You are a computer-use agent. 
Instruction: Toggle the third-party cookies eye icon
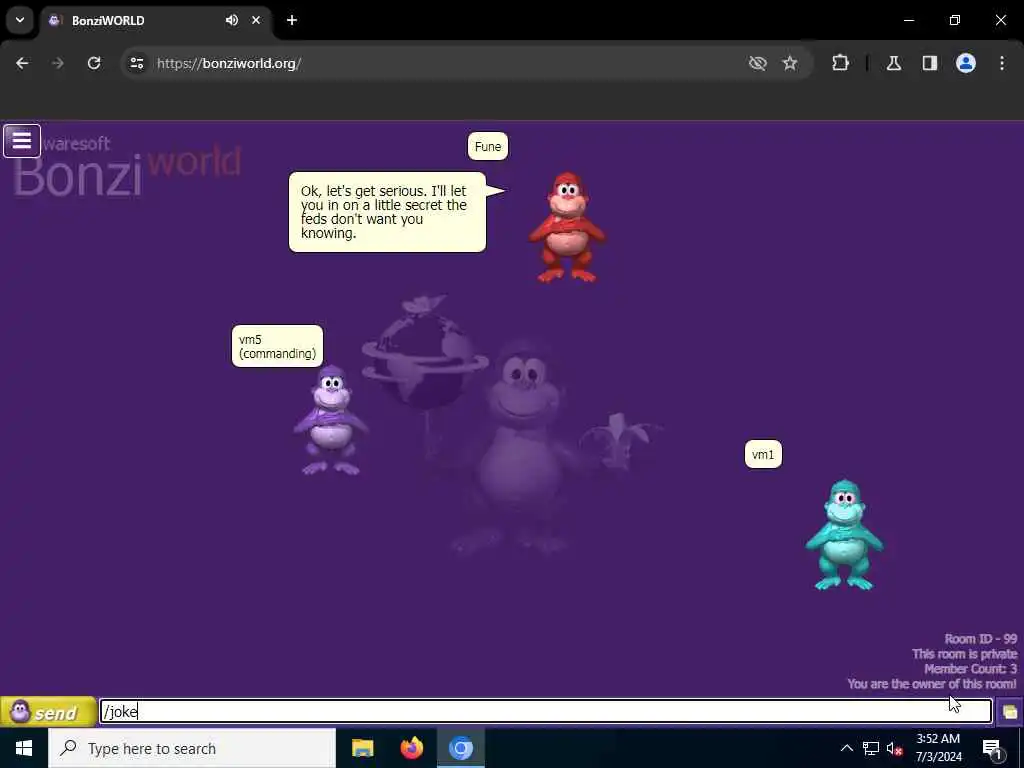(758, 63)
